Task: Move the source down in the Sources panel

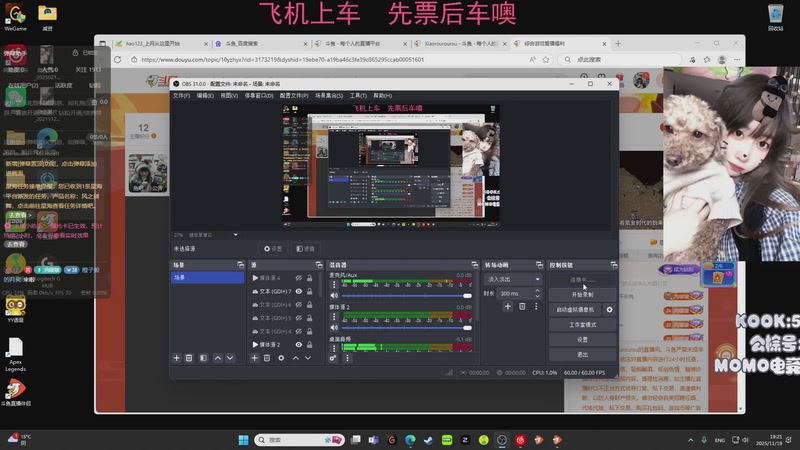Action: pos(308,358)
